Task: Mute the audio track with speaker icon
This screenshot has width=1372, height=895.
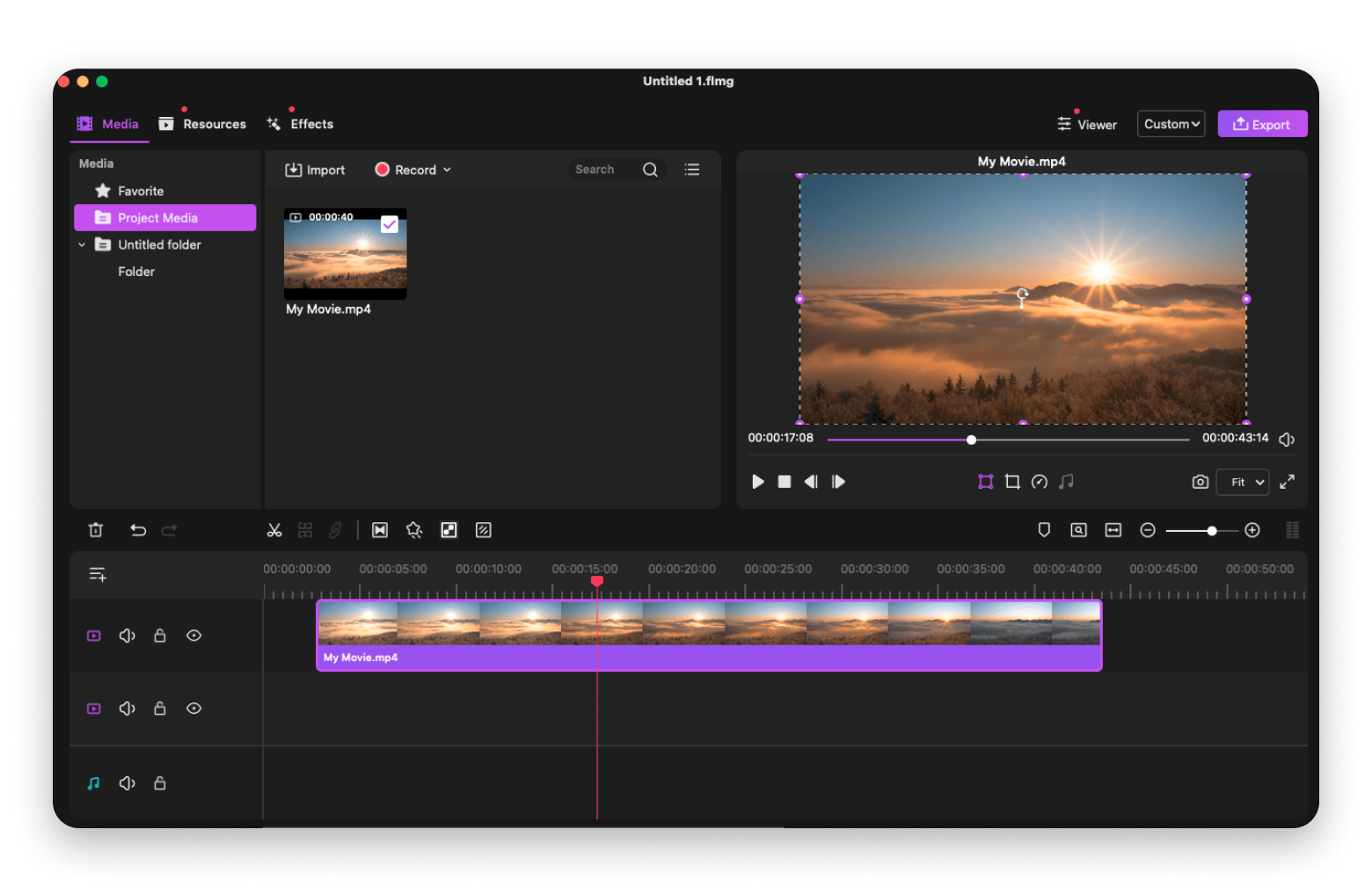Action: (127, 782)
